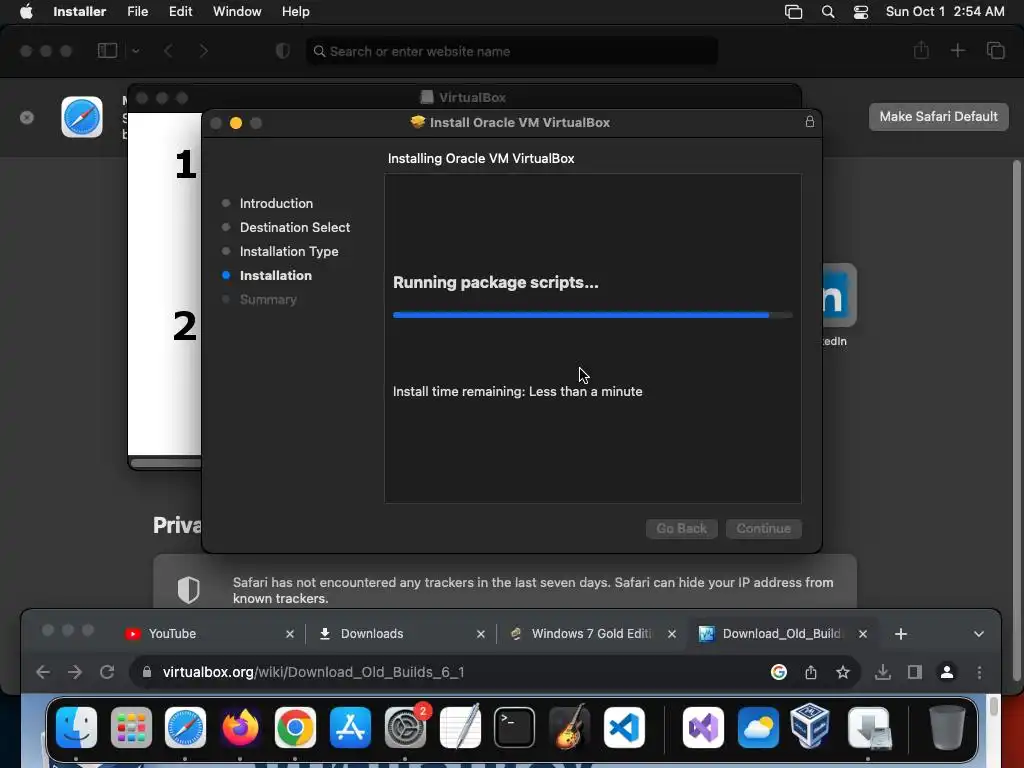1024x768 pixels.
Task: Select Installation step in installer sidebar
Action: coord(276,276)
